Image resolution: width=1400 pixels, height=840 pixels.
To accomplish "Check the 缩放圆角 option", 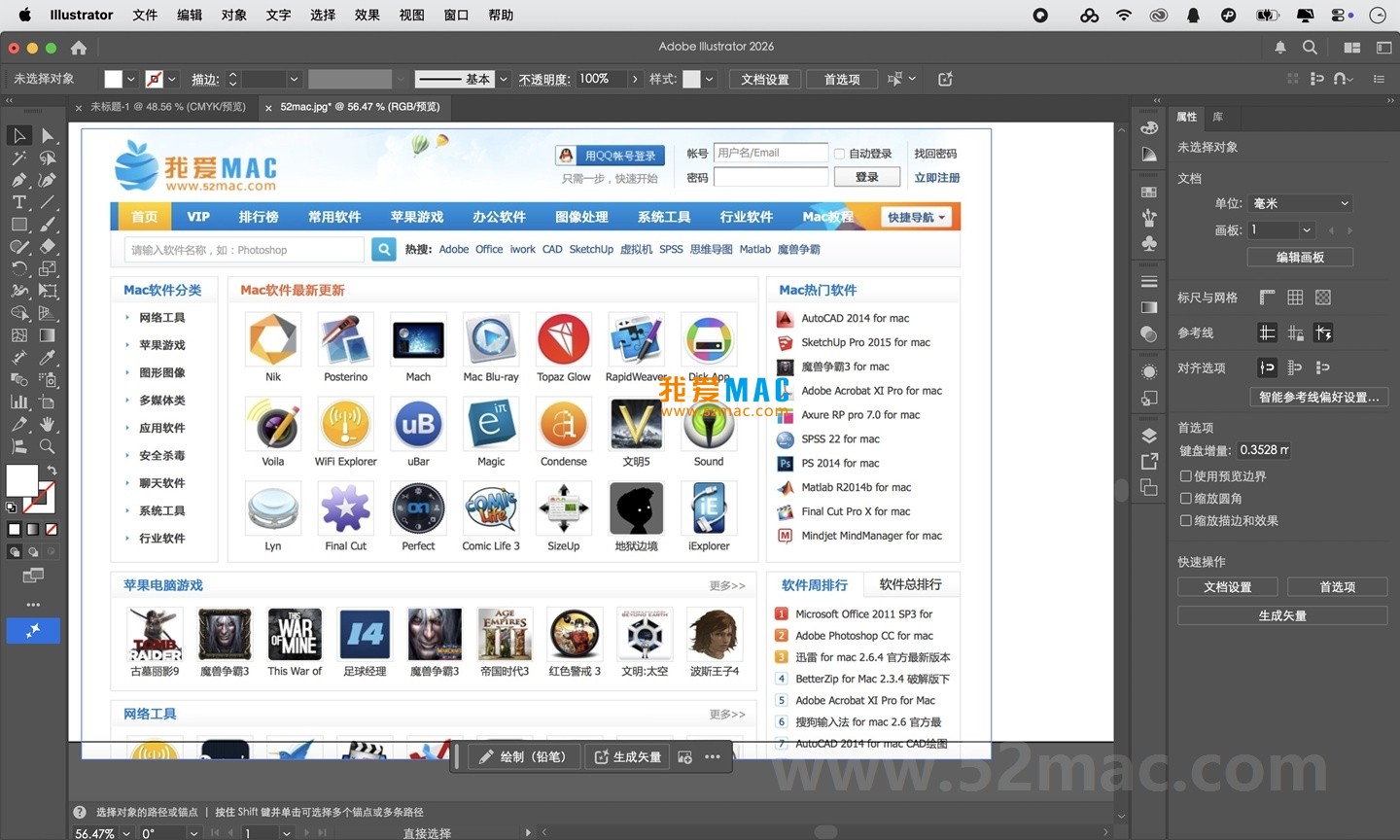I will (1187, 498).
